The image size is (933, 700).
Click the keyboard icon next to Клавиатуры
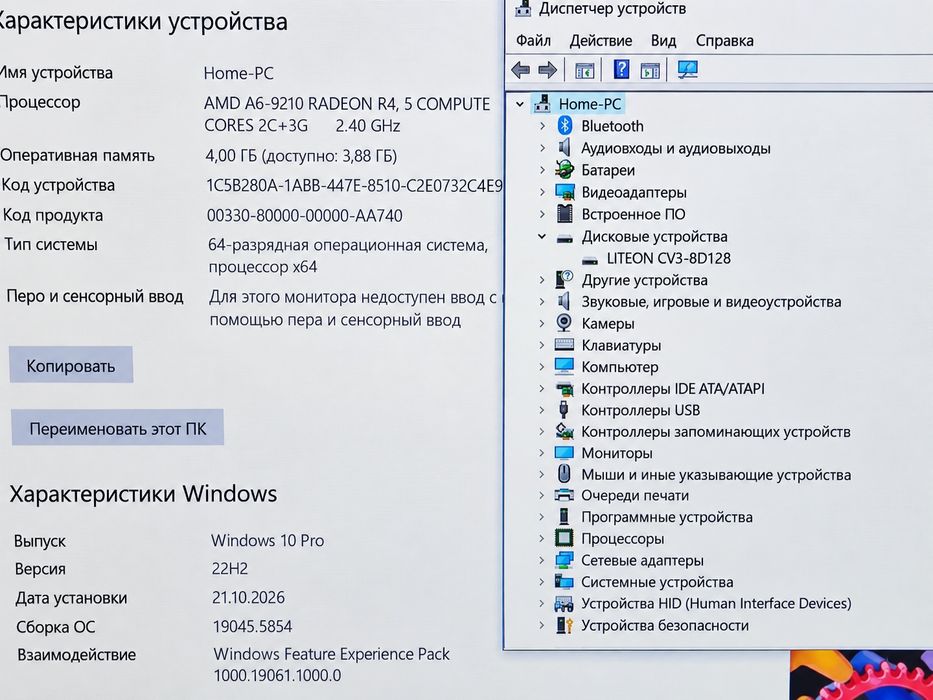(x=564, y=345)
